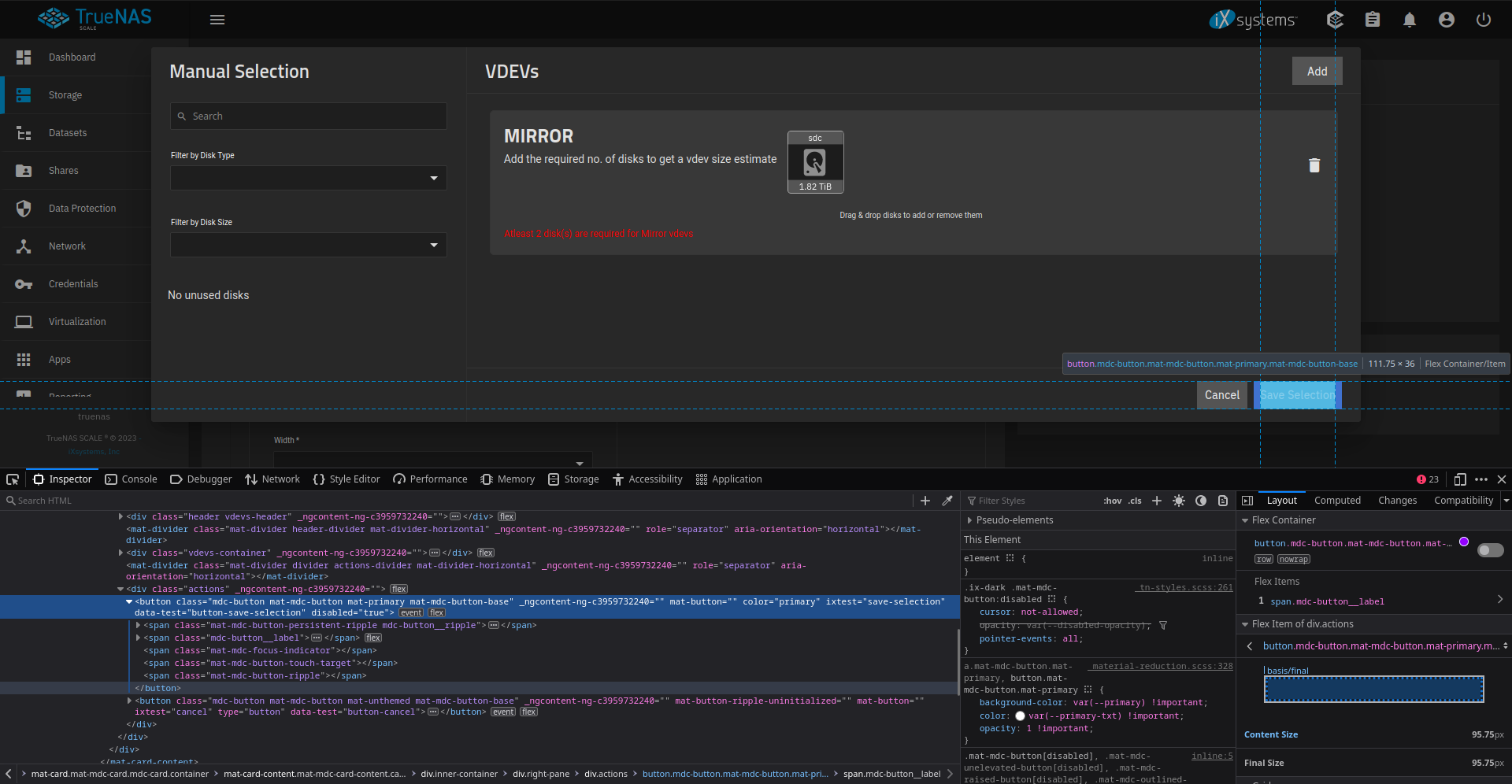Collapse the Flex Item of div.actions section
Viewport: 1512px width, 784px height.
(x=1245, y=624)
